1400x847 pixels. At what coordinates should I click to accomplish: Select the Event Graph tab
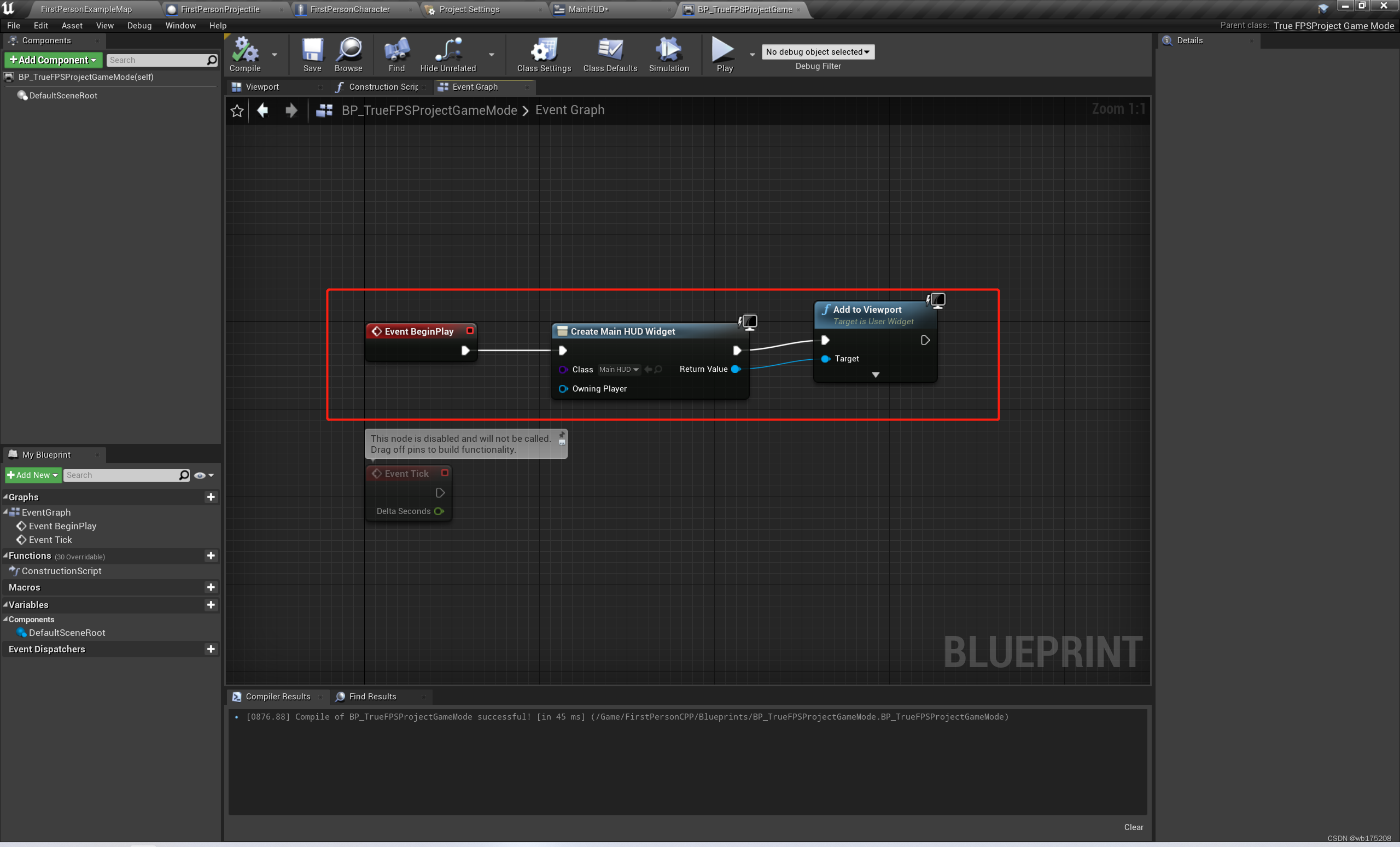point(474,86)
